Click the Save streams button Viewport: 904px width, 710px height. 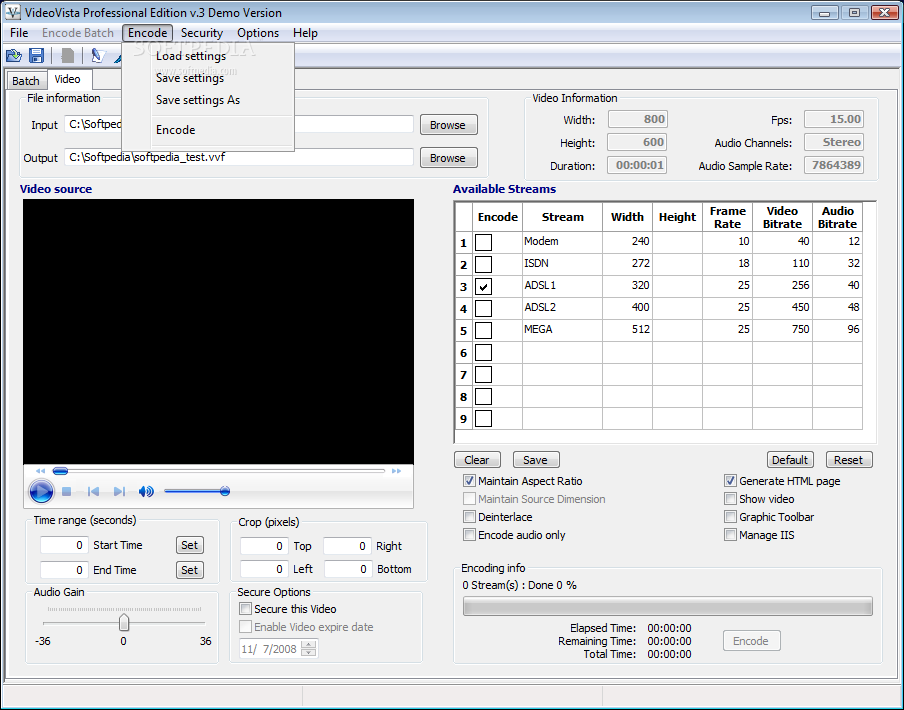coord(536,460)
